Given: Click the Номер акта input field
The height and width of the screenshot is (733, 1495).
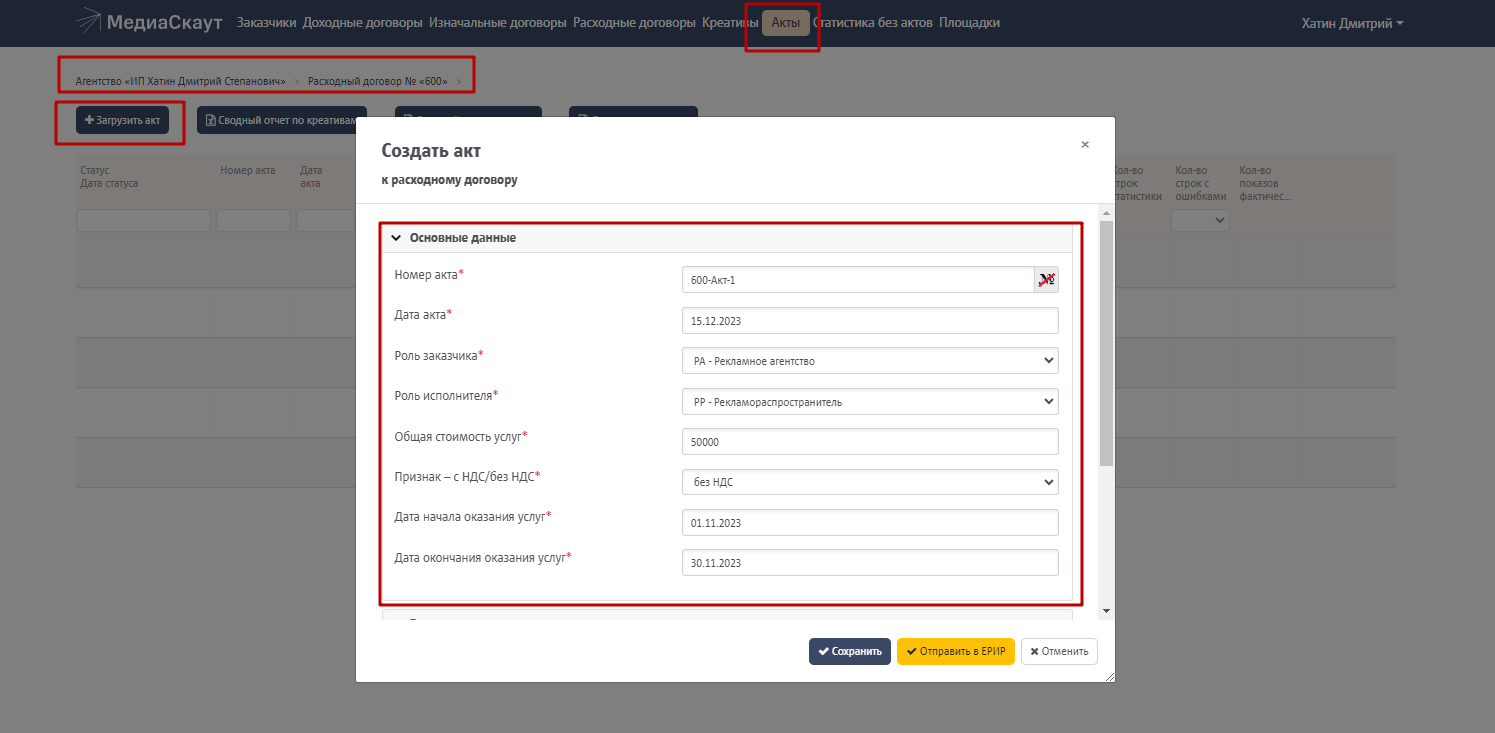Looking at the screenshot, I should click(x=858, y=280).
